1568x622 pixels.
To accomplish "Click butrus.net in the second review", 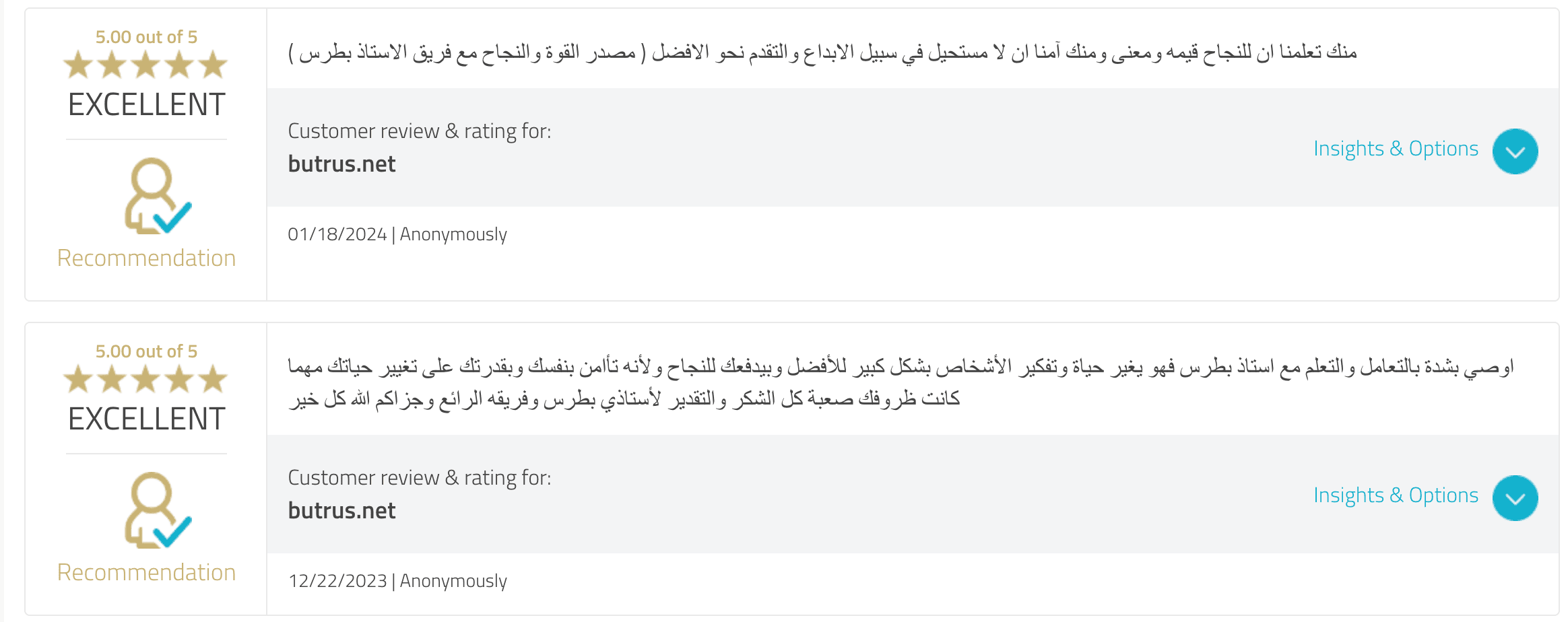I will (341, 511).
